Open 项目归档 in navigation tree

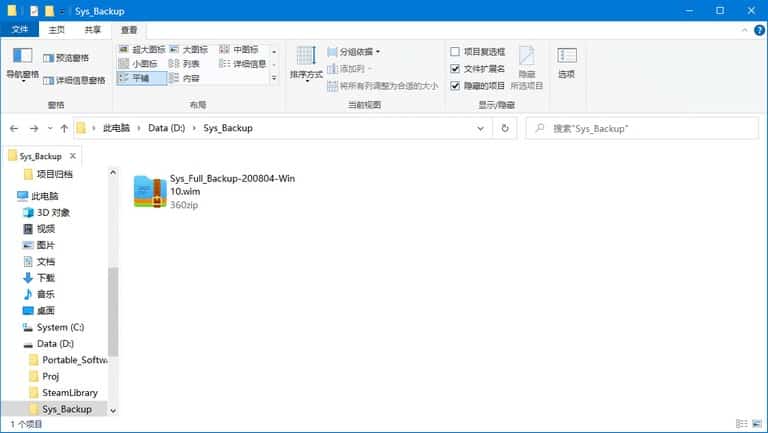pos(48,174)
